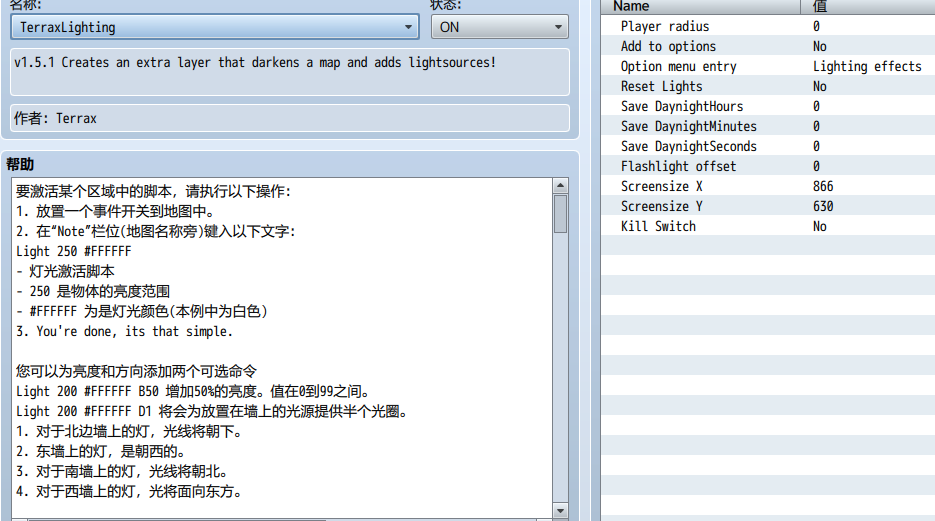Select the Save DaynightMinutes parameter

point(768,126)
